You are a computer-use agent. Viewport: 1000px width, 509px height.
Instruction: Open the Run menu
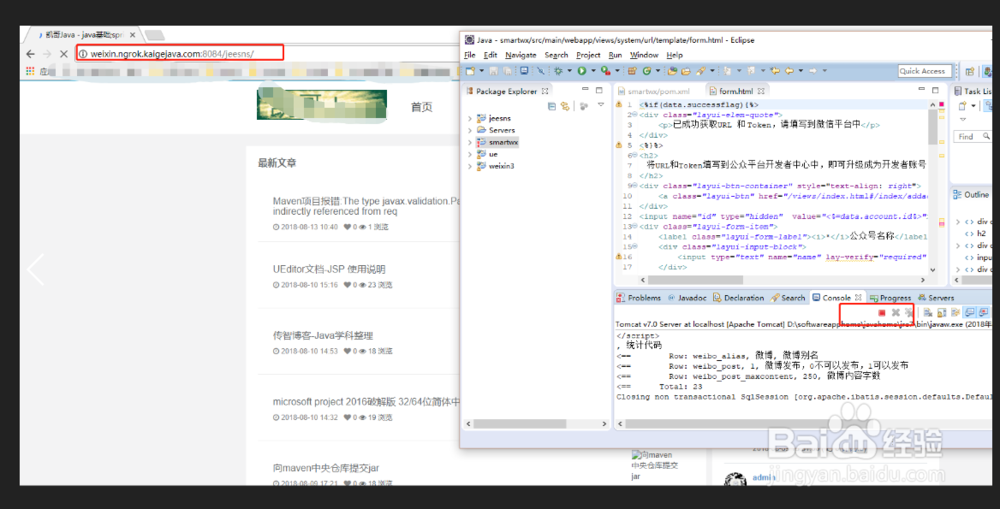(x=615, y=55)
